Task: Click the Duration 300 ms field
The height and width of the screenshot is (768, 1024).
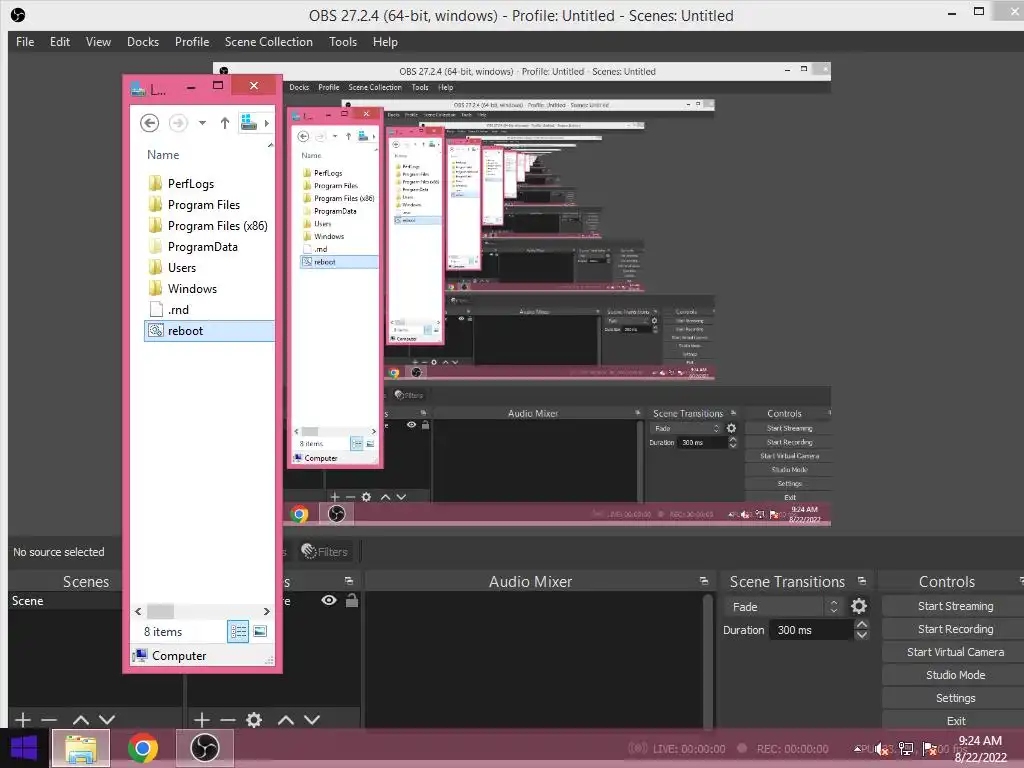Action: [x=812, y=630]
